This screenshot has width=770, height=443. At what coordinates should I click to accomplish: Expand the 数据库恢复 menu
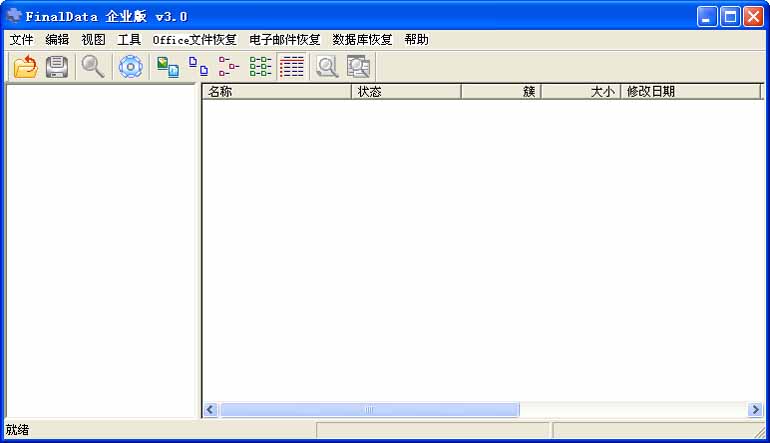[362, 40]
